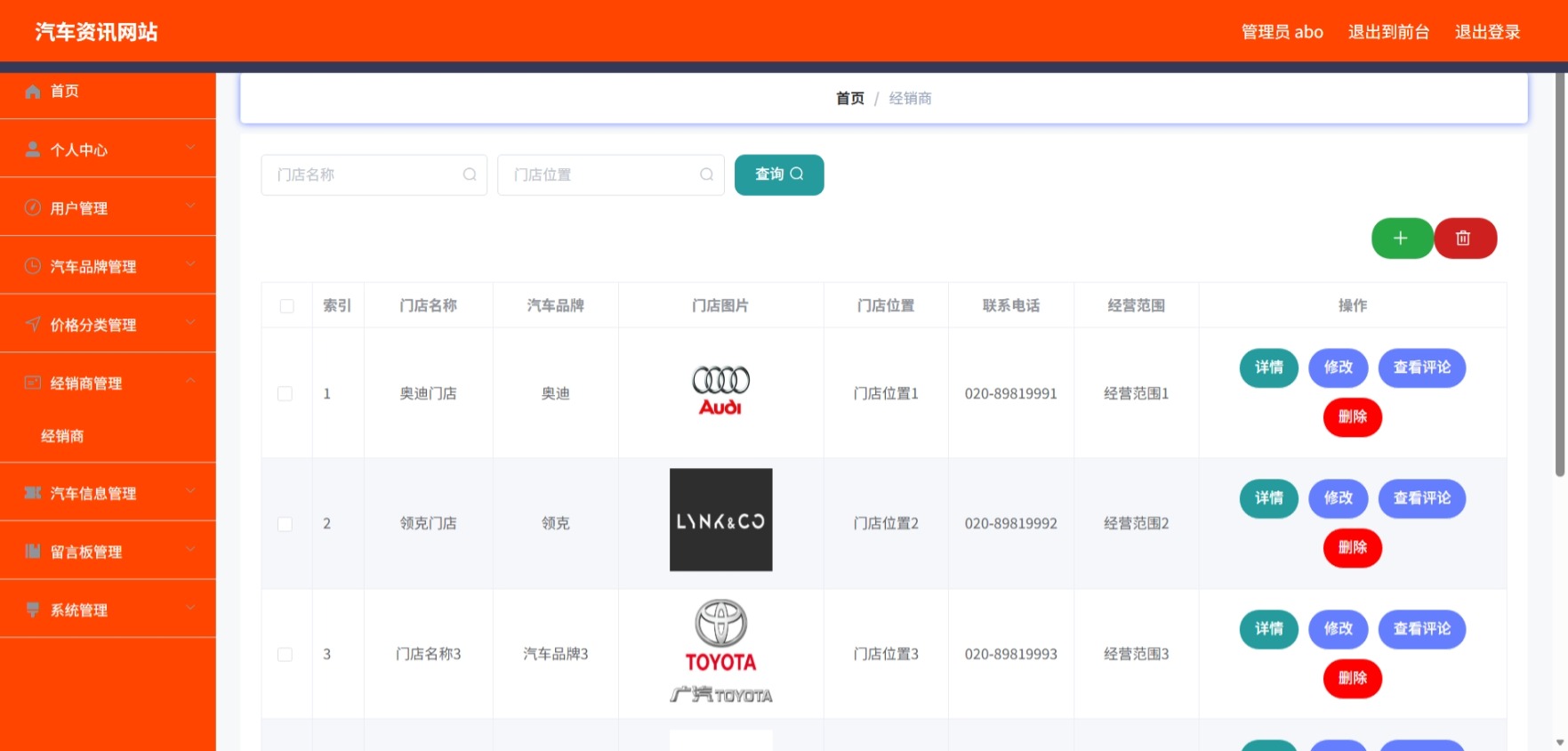1568x751 pixels.
Task: Check the checkbox for 奥迪门店 row
Action: point(285,393)
